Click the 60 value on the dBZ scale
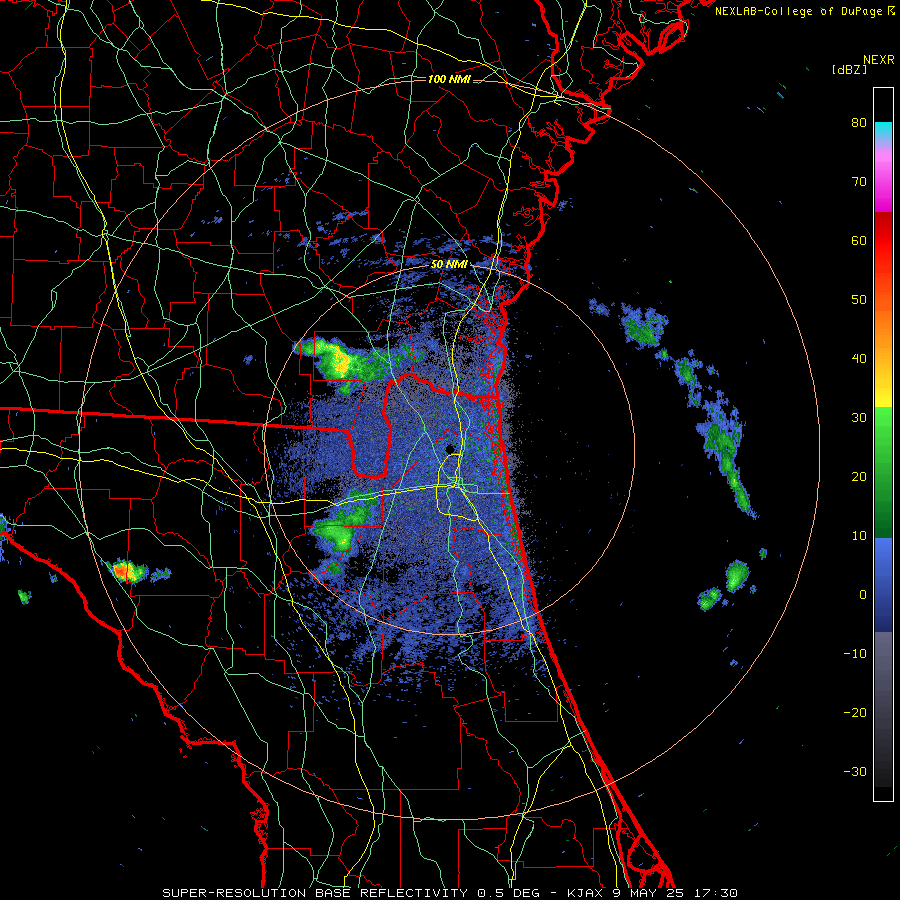Screen dimensions: 900x900 pos(859,240)
